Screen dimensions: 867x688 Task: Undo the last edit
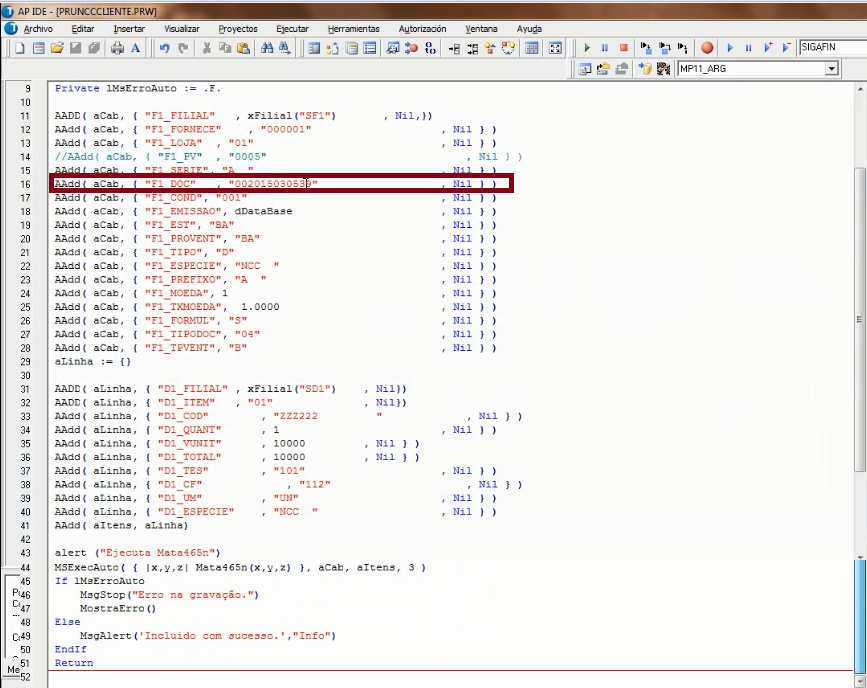click(165, 48)
